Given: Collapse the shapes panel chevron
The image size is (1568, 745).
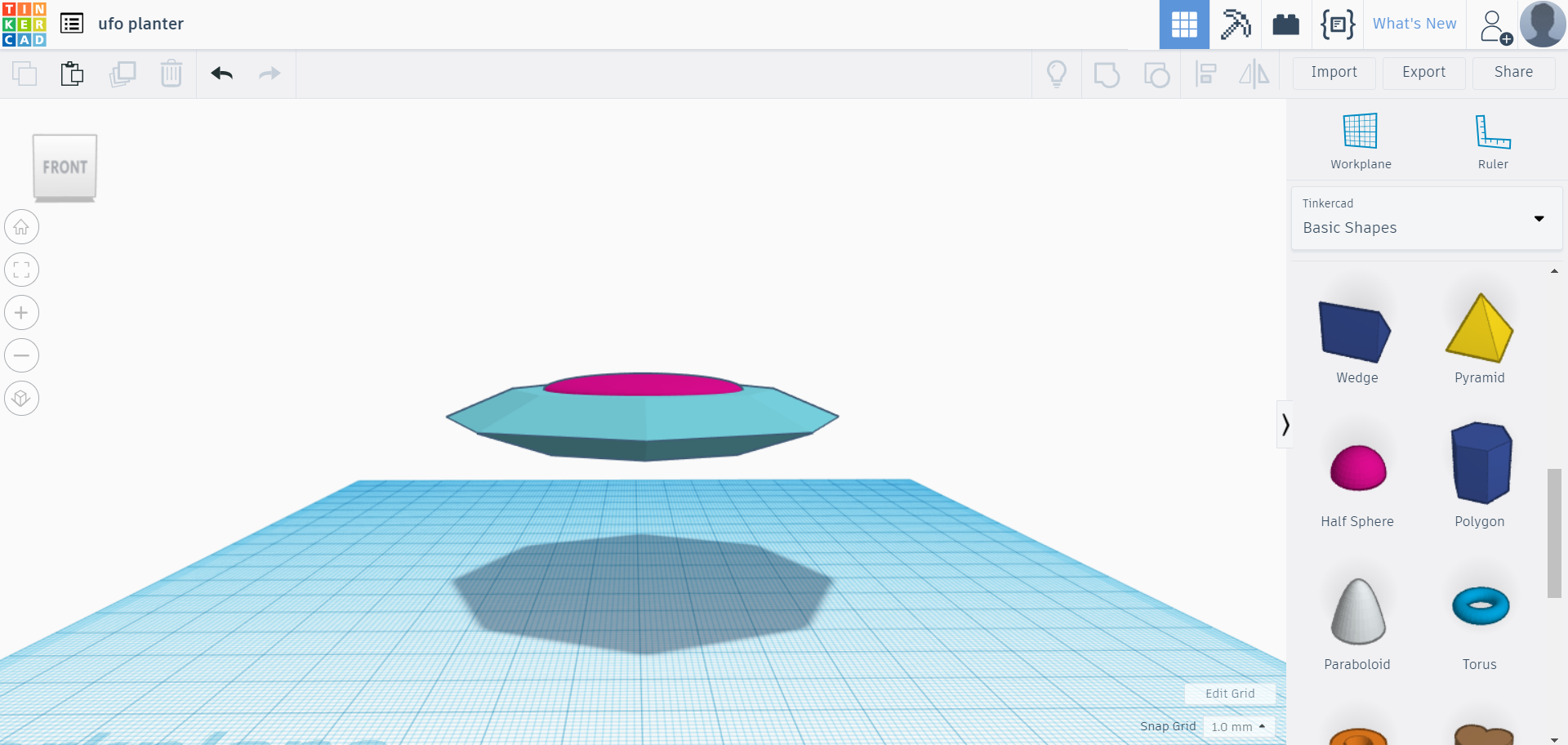Looking at the screenshot, I should click(x=1285, y=424).
